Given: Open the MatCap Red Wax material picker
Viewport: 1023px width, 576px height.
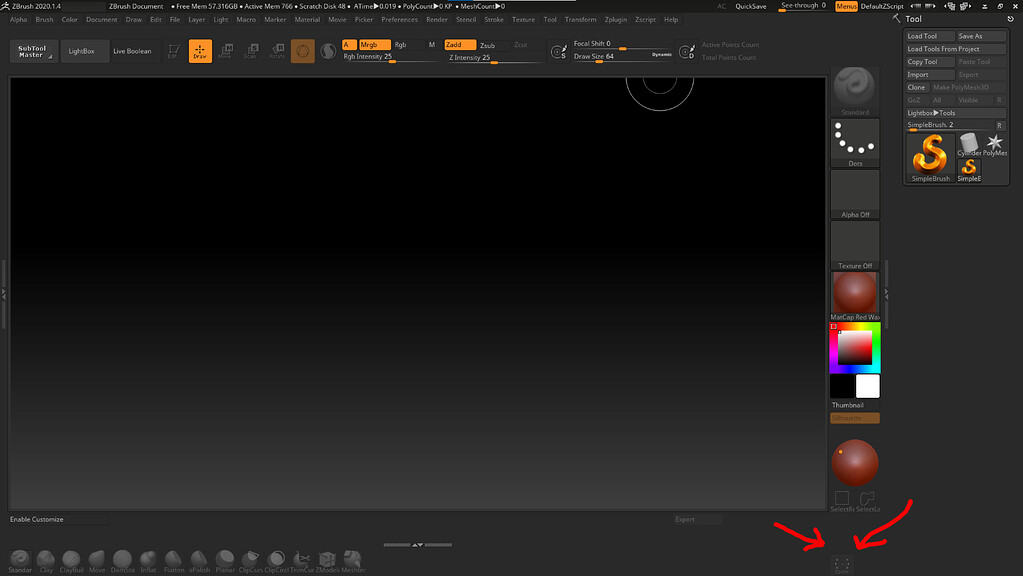Looking at the screenshot, I should [855, 293].
